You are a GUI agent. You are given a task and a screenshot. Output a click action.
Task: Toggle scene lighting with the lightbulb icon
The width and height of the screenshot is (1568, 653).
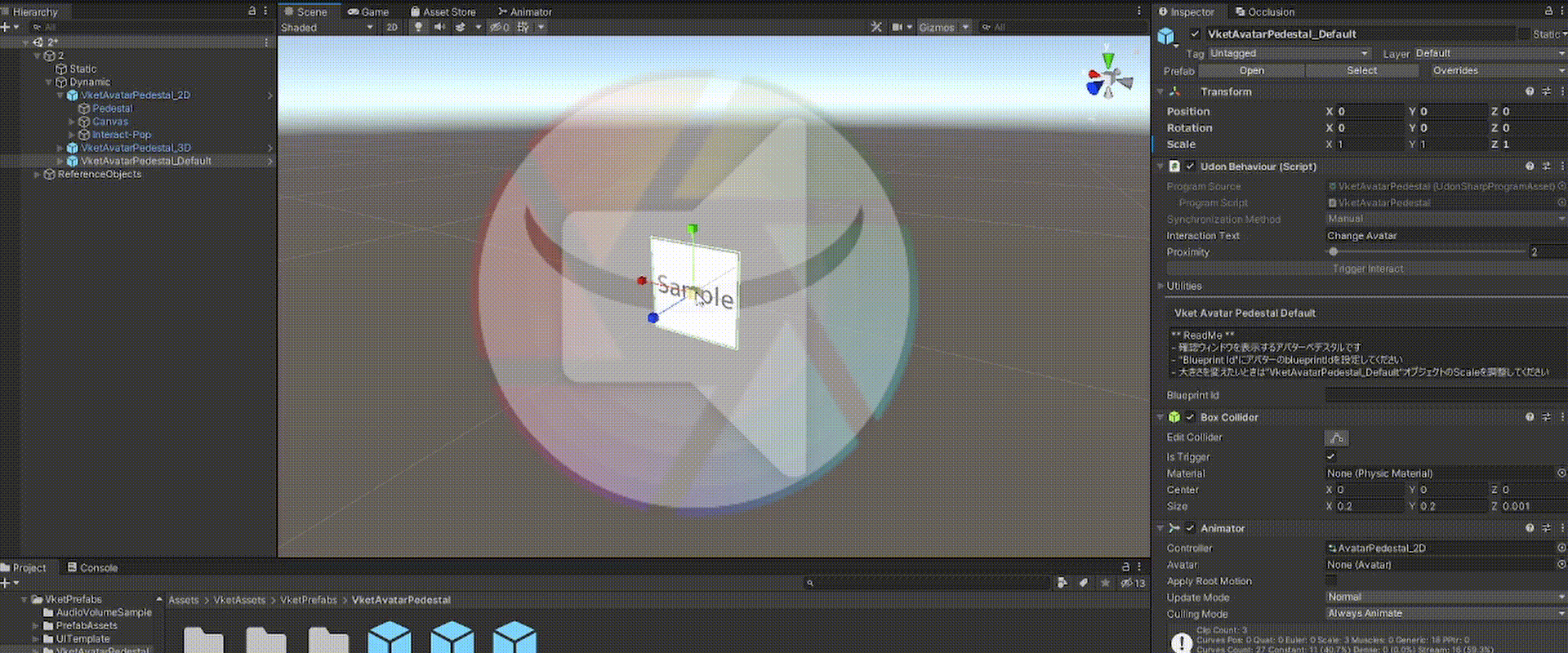pos(418,27)
